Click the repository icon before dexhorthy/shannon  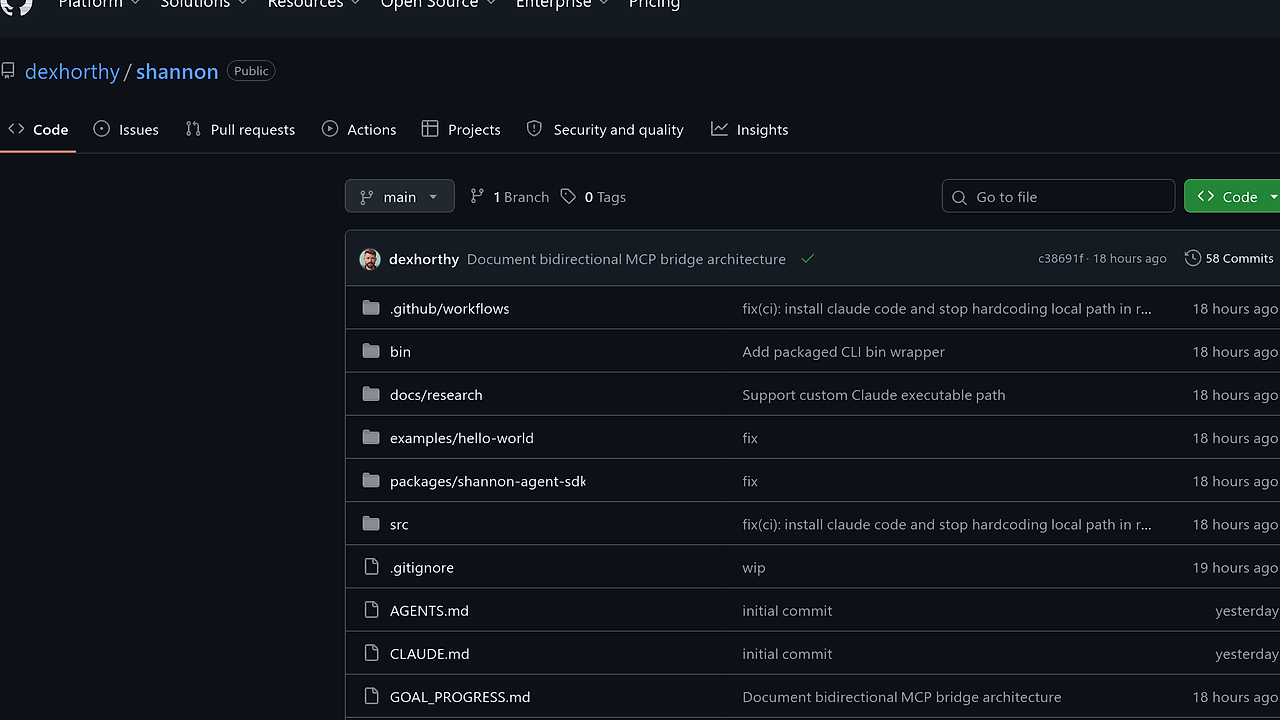[8, 71]
